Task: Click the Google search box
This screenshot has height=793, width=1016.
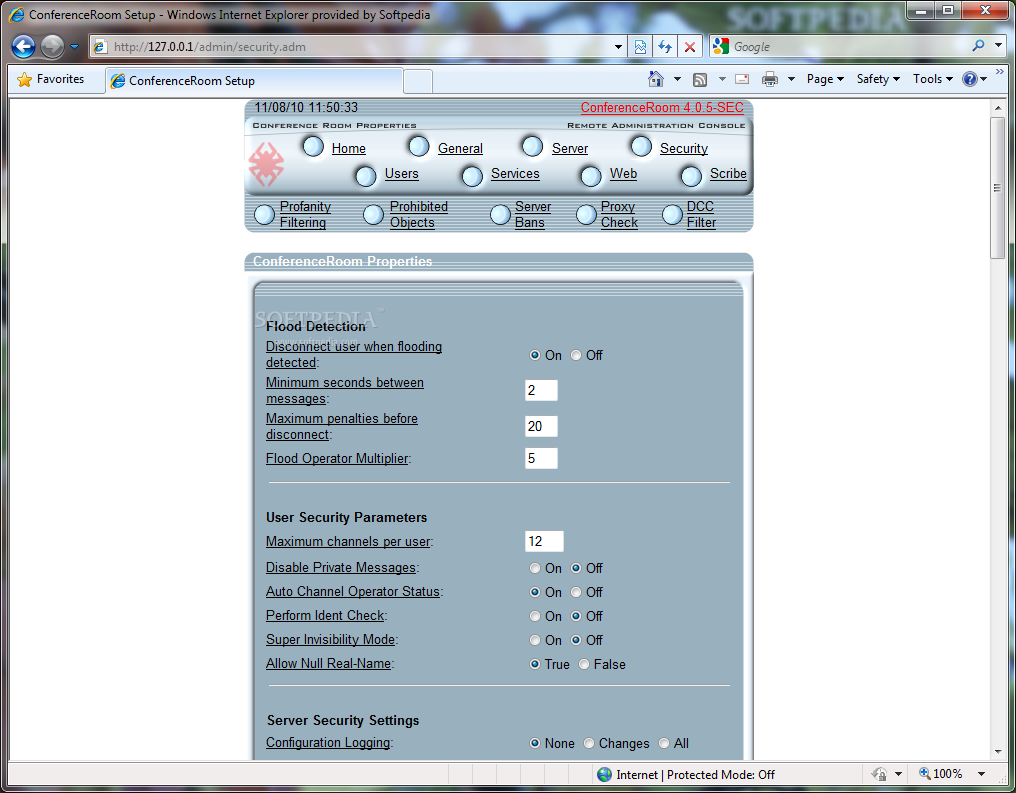Action: click(x=849, y=47)
